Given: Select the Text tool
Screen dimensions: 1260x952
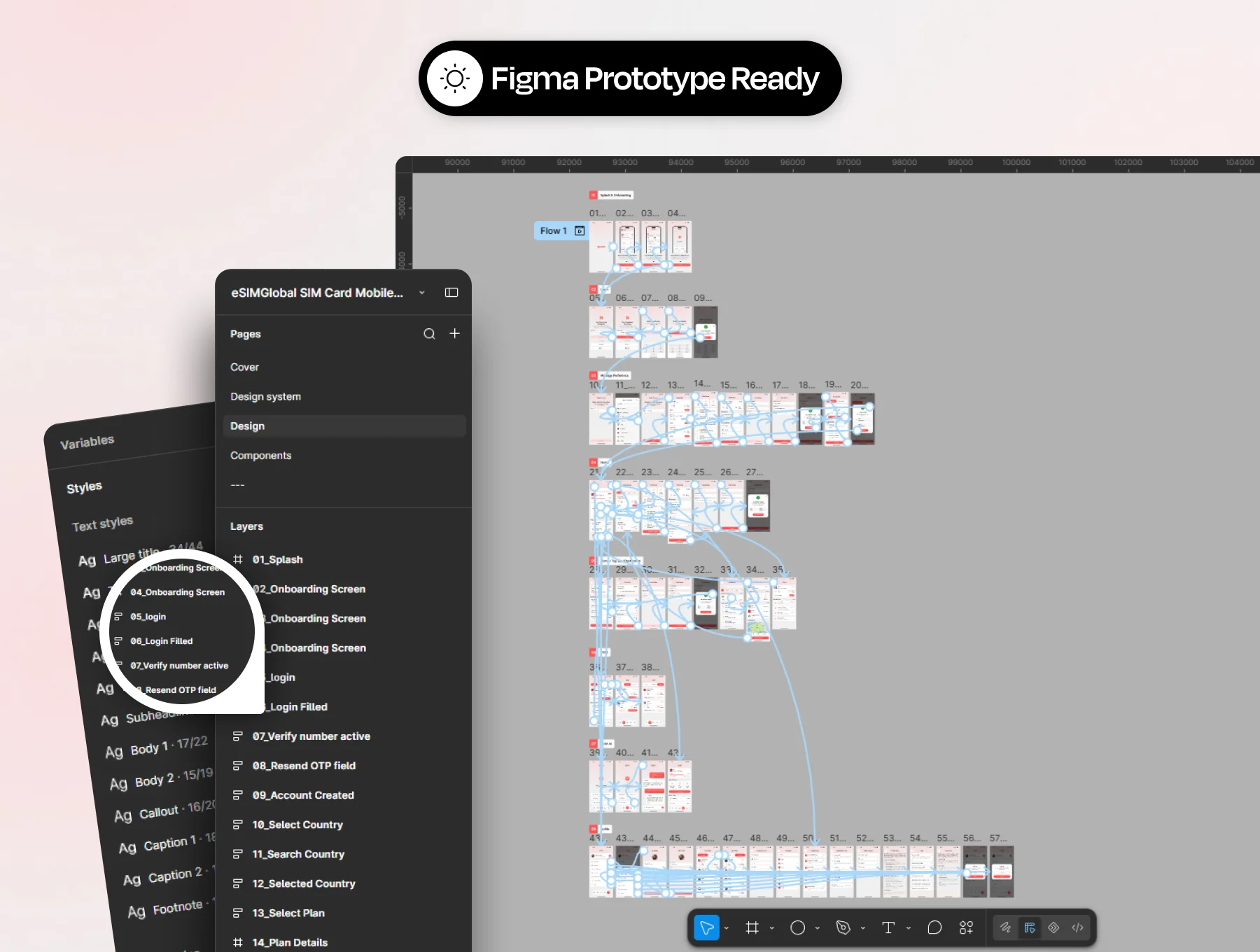Looking at the screenshot, I should [x=888, y=927].
